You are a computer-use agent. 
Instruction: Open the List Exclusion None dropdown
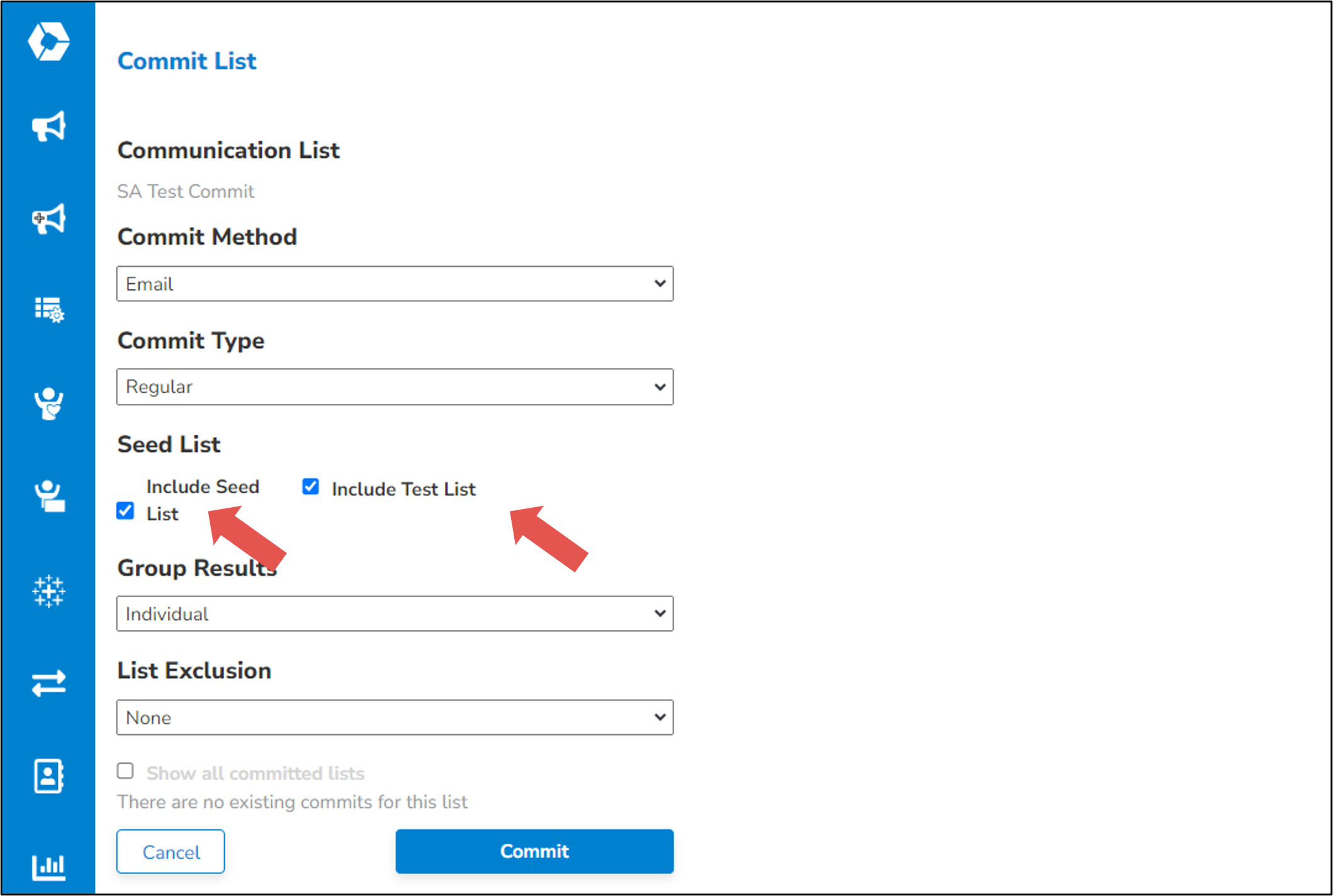tap(395, 717)
